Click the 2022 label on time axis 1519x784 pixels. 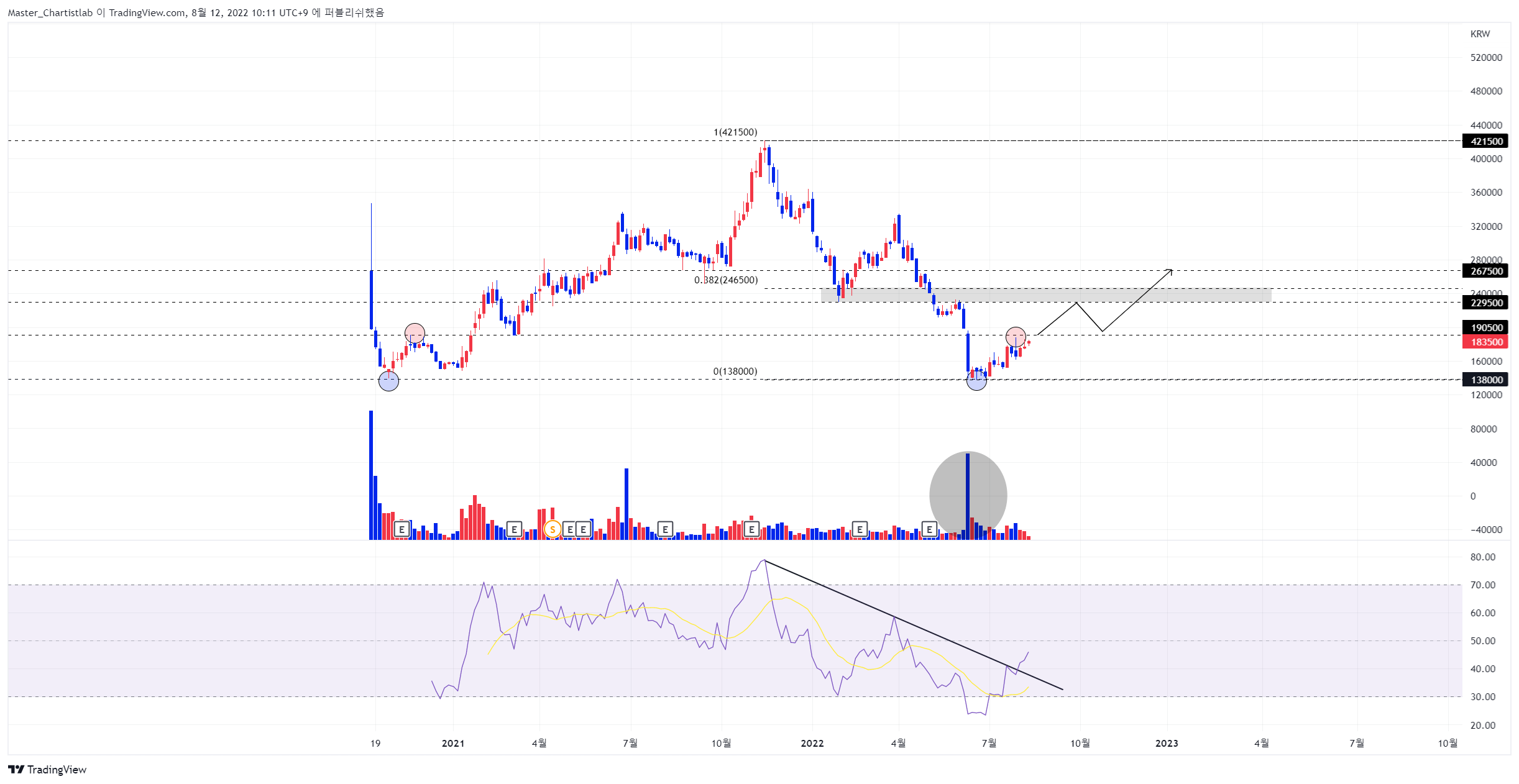tap(812, 743)
